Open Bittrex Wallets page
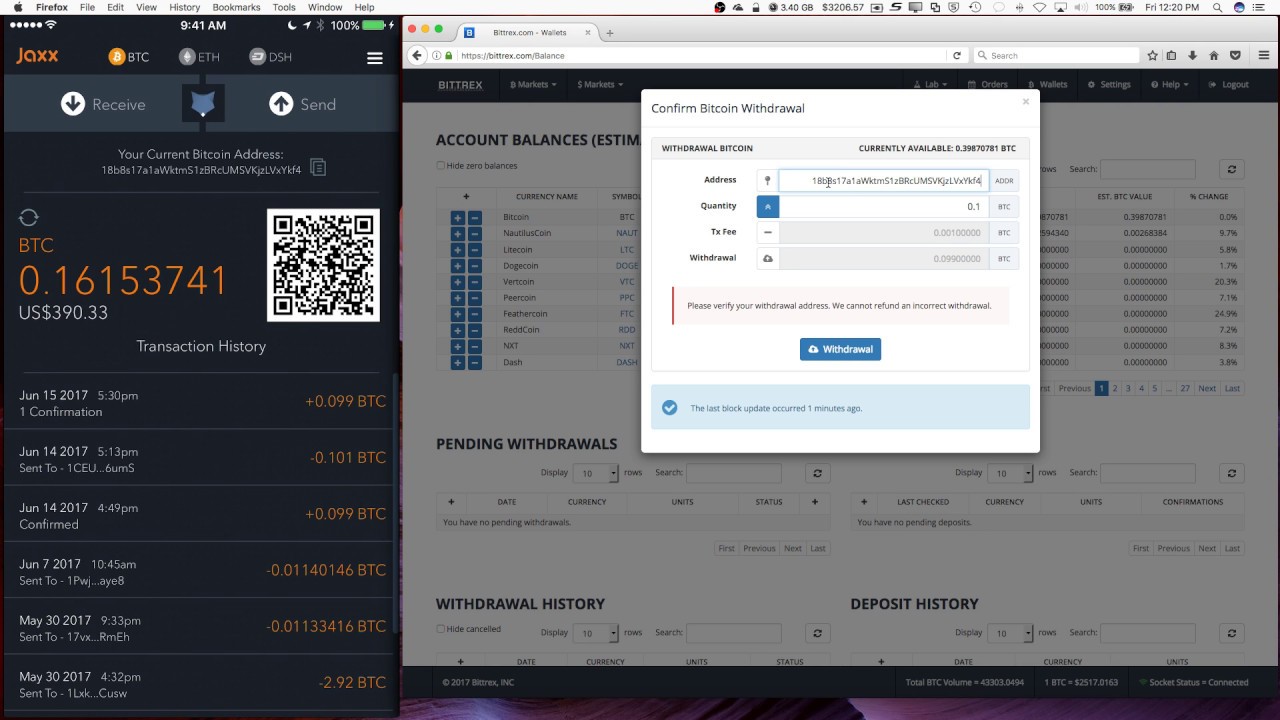 click(x=1047, y=84)
